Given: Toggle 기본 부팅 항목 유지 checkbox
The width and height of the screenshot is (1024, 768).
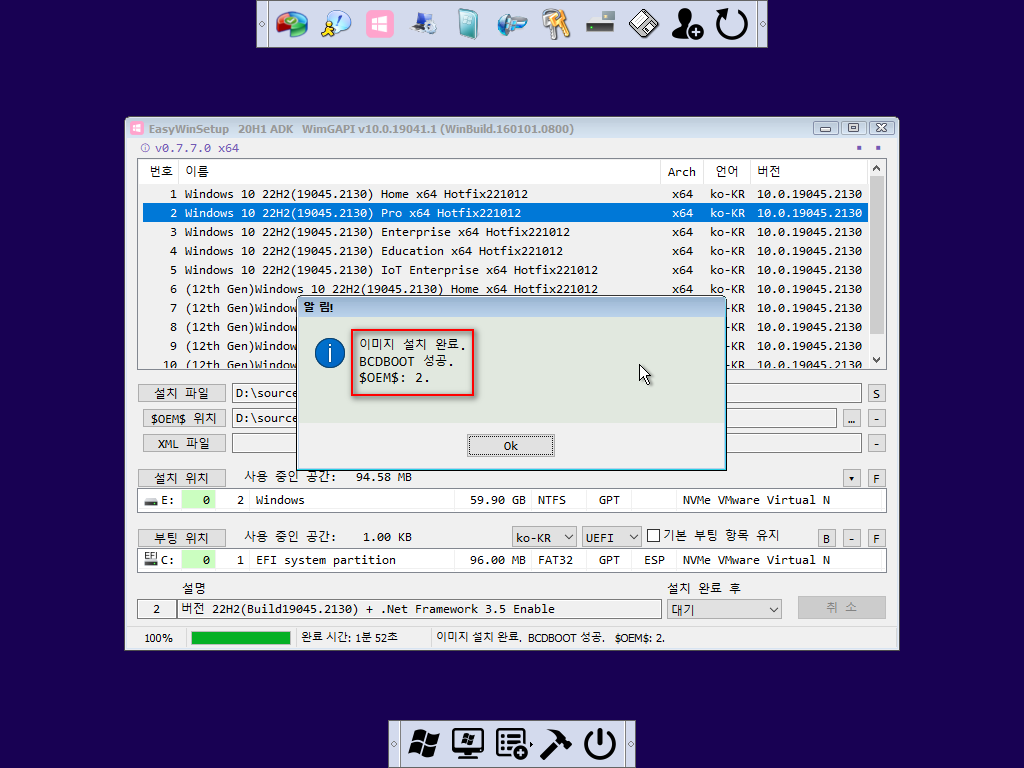Looking at the screenshot, I should [653, 536].
